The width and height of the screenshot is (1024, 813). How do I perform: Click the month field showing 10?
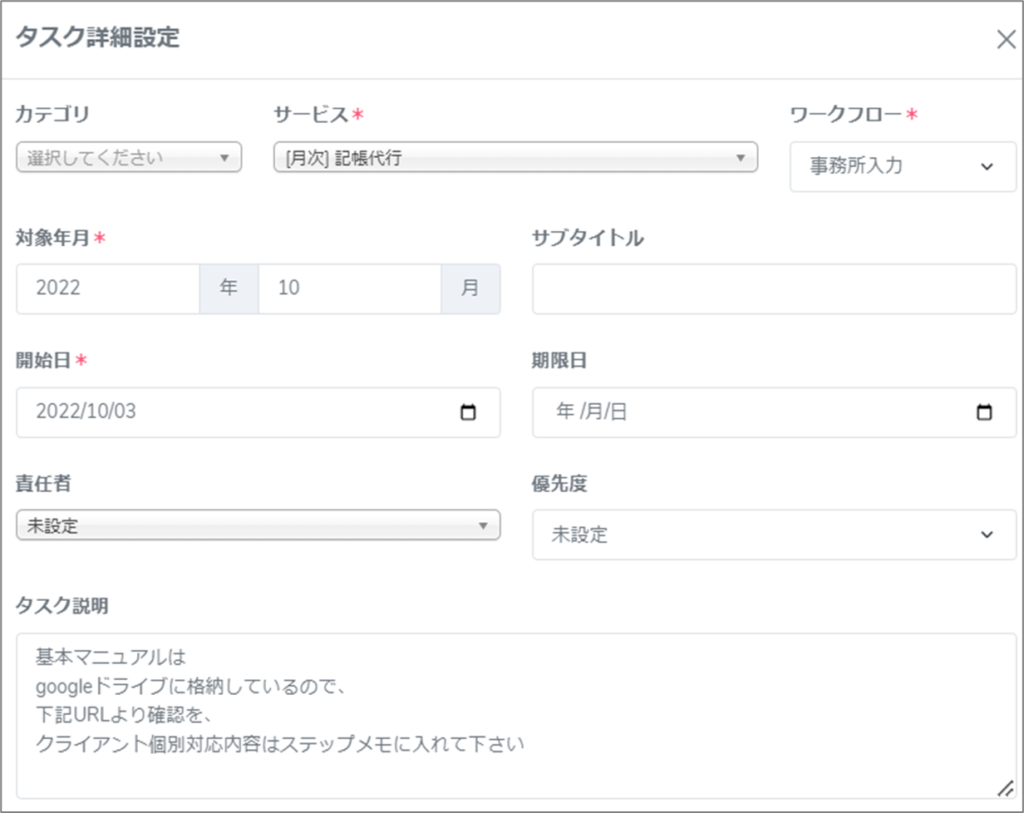pos(349,288)
